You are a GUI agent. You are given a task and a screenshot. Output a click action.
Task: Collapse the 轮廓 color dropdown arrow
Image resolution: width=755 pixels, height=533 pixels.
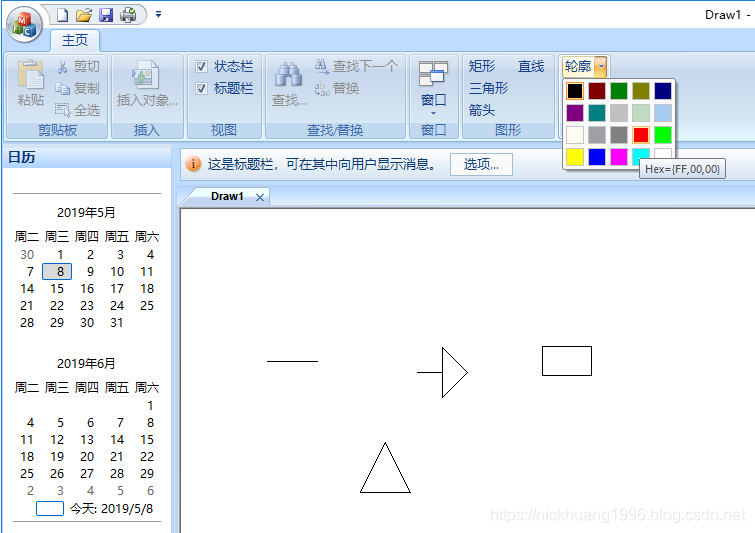(601, 66)
